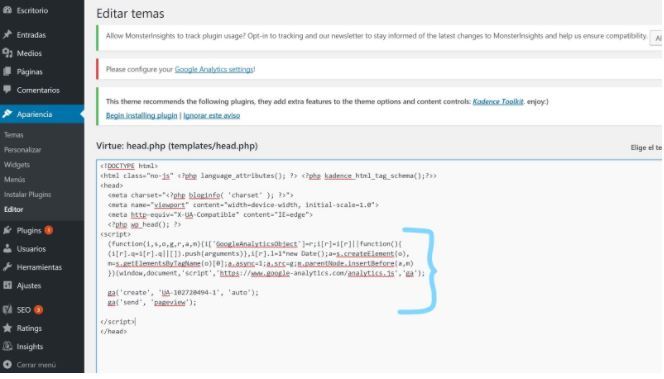Click the closing </script> tag line
The height and width of the screenshot is (379, 664).
click(118, 321)
